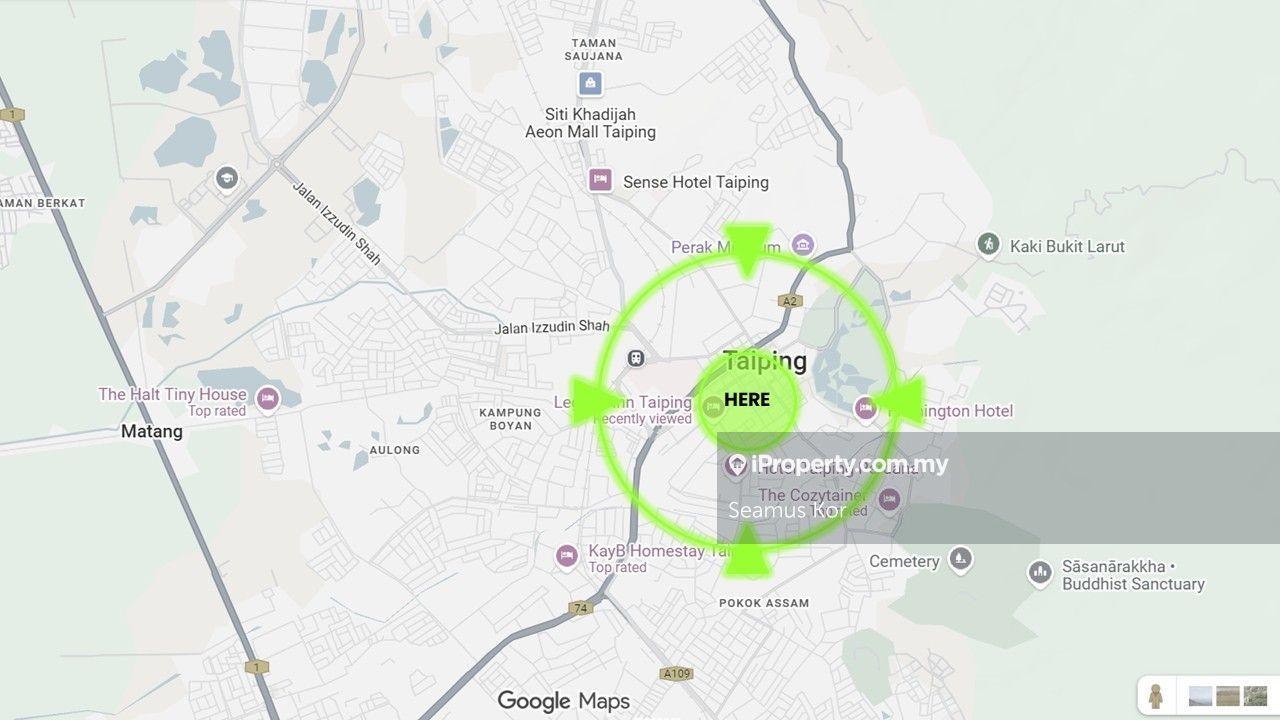Click the Matang town label
The width and height of the screenshot is (1280, 720).
[x=152, y=432]
